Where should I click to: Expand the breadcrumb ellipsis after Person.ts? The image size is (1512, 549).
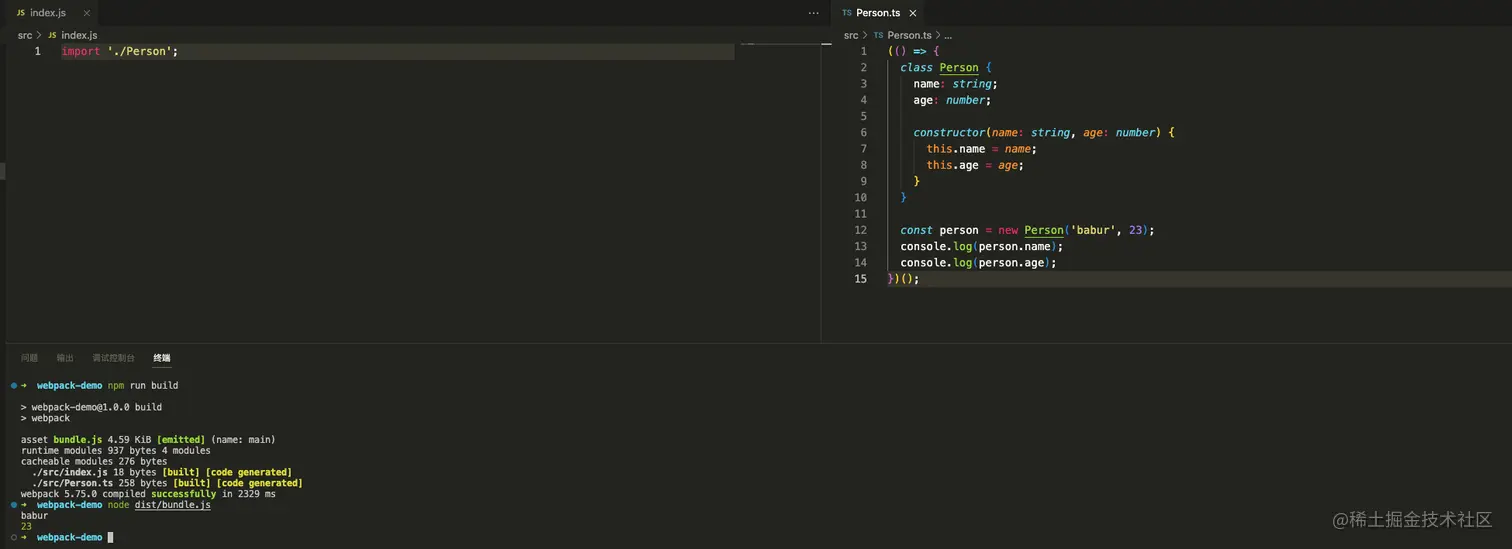click(948, 35)
